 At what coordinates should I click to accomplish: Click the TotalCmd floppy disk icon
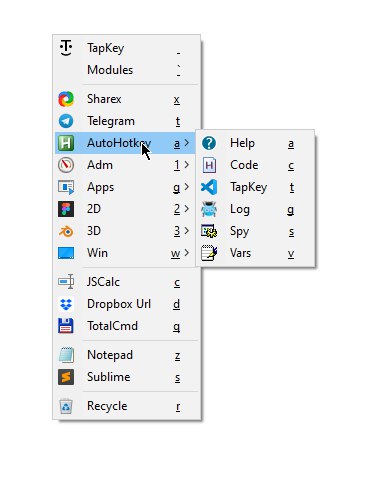pos(66,326)
